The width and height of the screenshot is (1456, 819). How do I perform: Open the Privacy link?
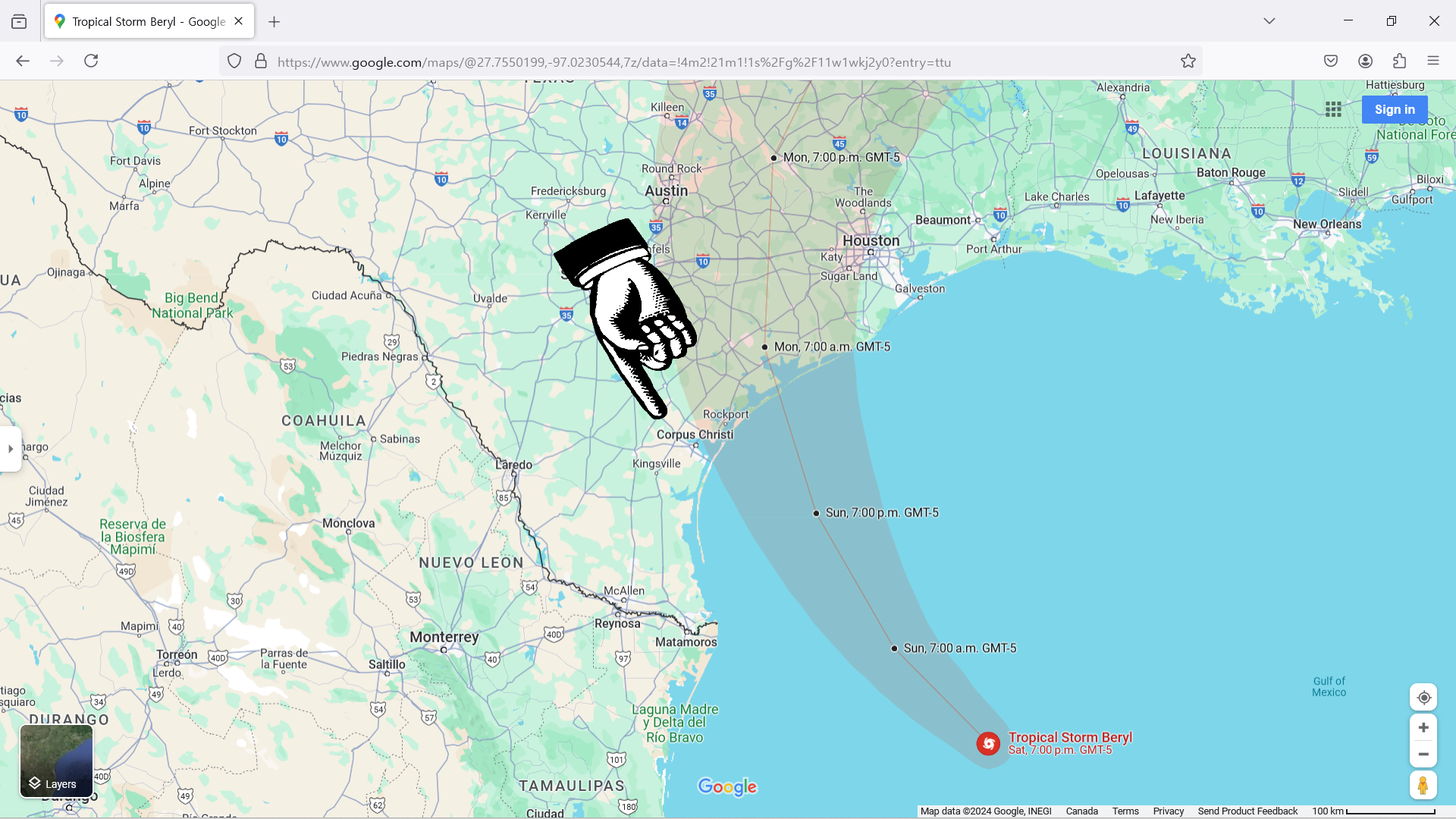pyautogui.click(x=1168, y=811)
